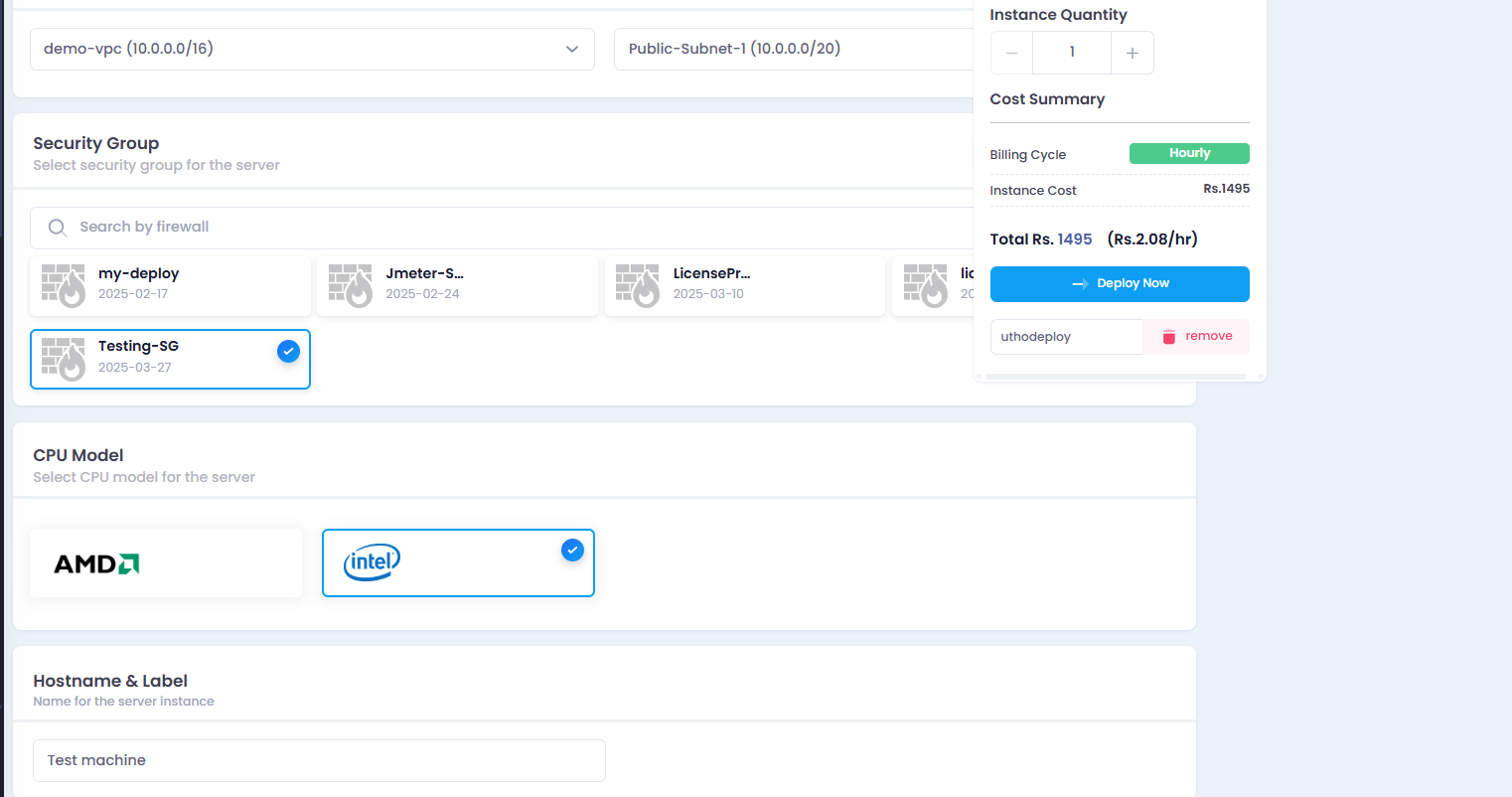Click the 2025-02-17 date on my-deploy

click(133, 294)
